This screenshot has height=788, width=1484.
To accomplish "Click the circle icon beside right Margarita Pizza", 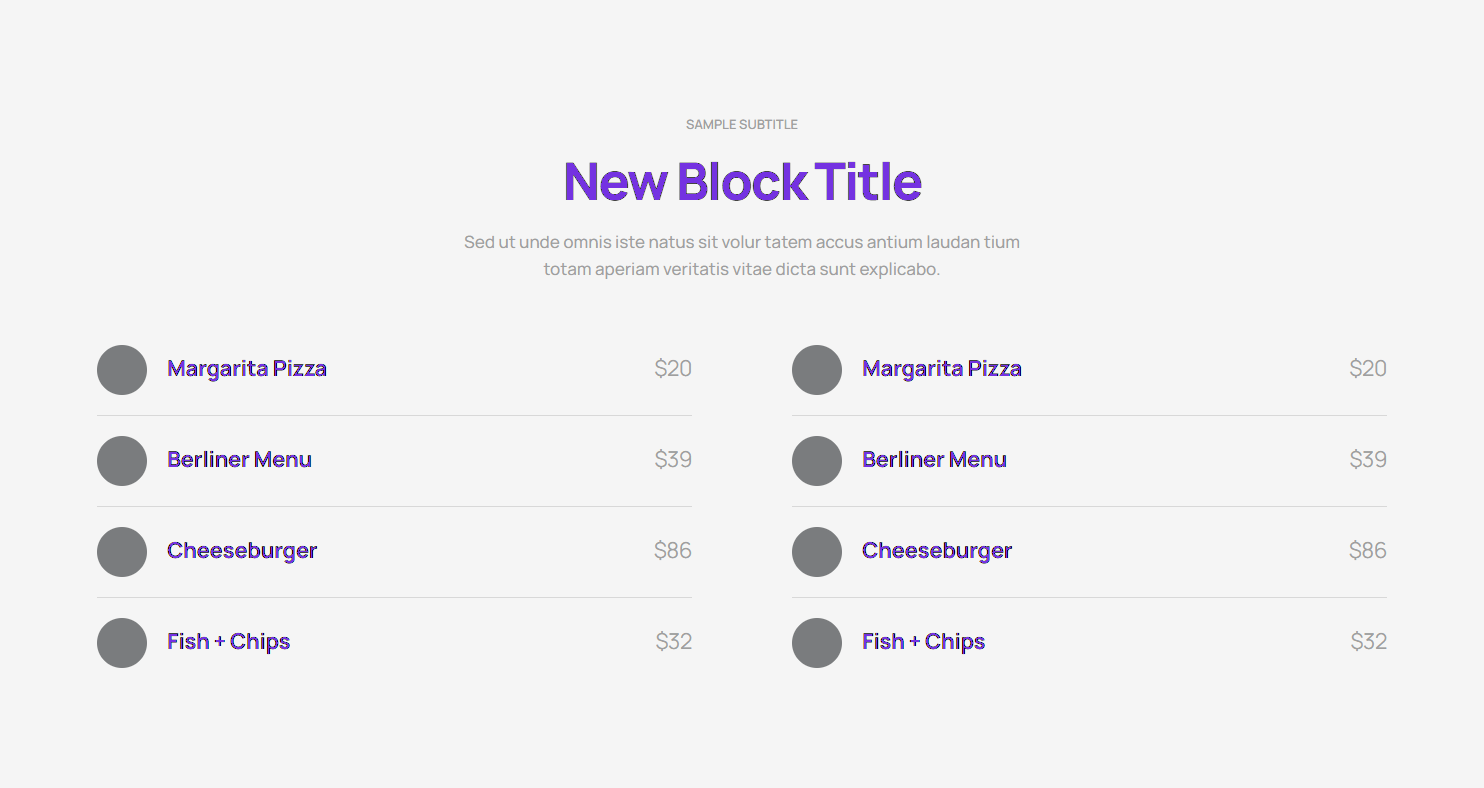I will pos(816,370).
